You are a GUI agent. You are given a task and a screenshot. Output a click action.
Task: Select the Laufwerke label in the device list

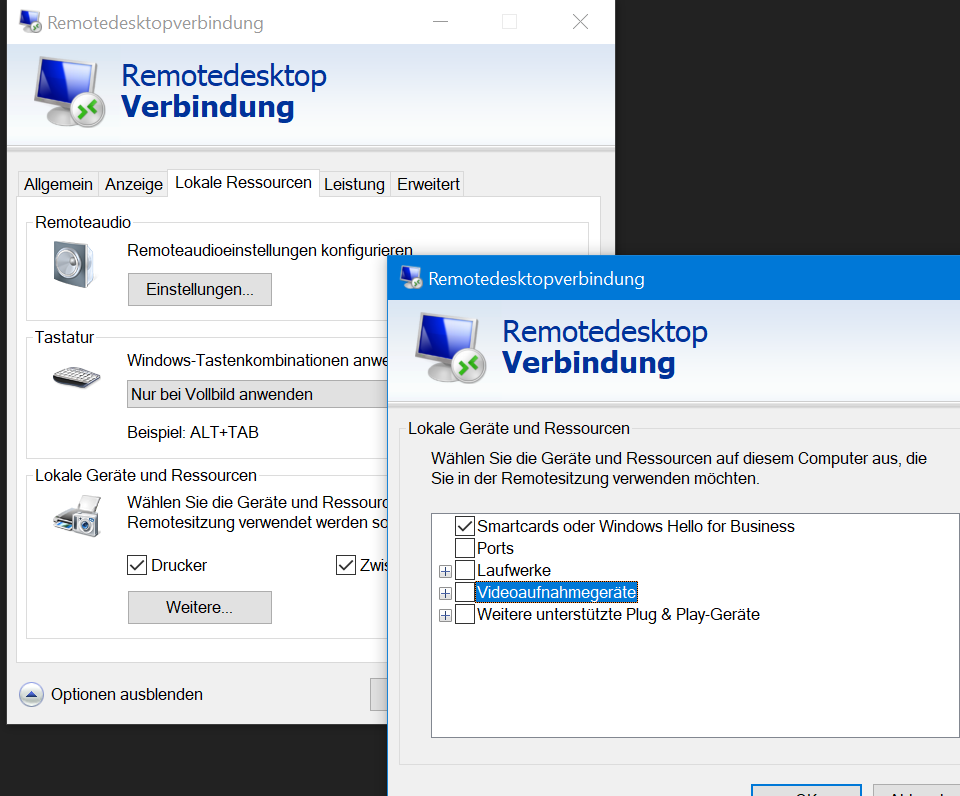coord(514,570)
